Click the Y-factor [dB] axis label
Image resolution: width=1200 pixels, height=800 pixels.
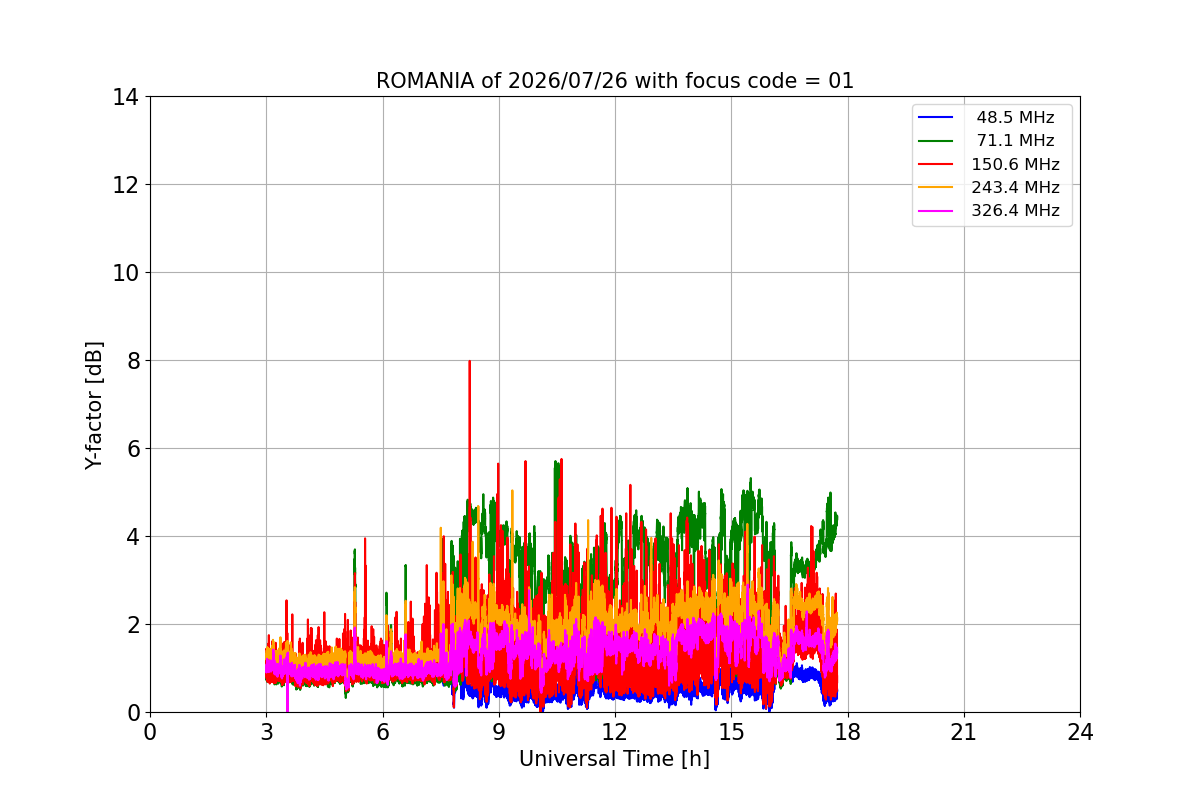[94, 405]
